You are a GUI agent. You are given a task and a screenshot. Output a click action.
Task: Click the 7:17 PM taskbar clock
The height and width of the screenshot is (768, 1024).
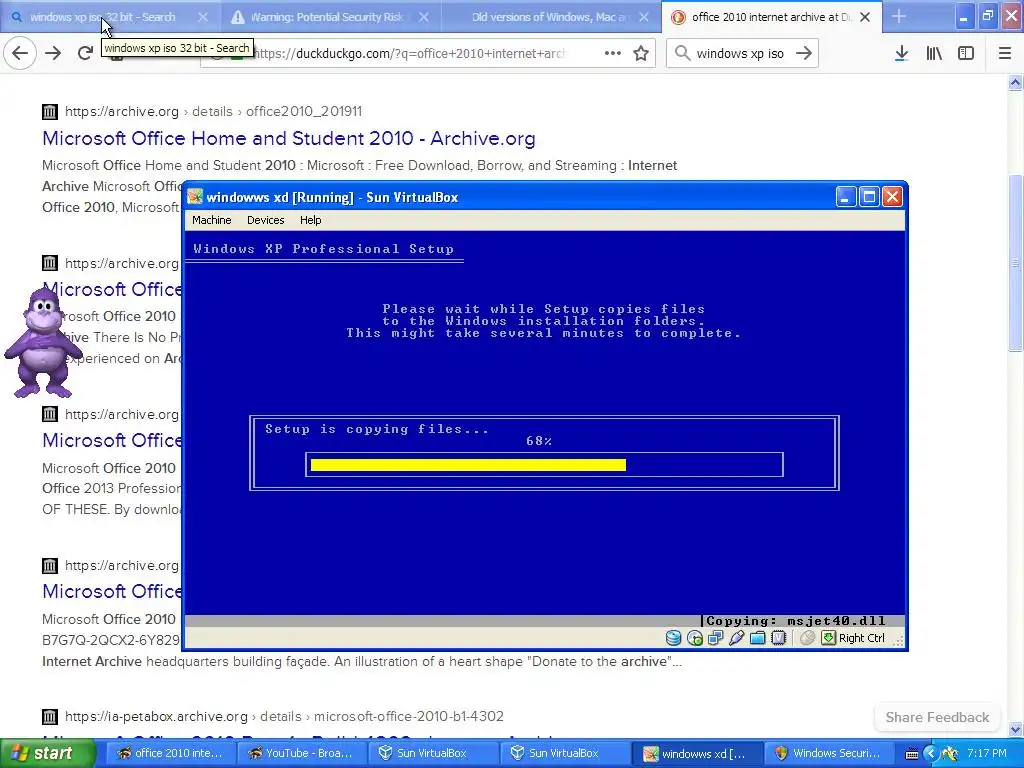click(x=987, y=754)
